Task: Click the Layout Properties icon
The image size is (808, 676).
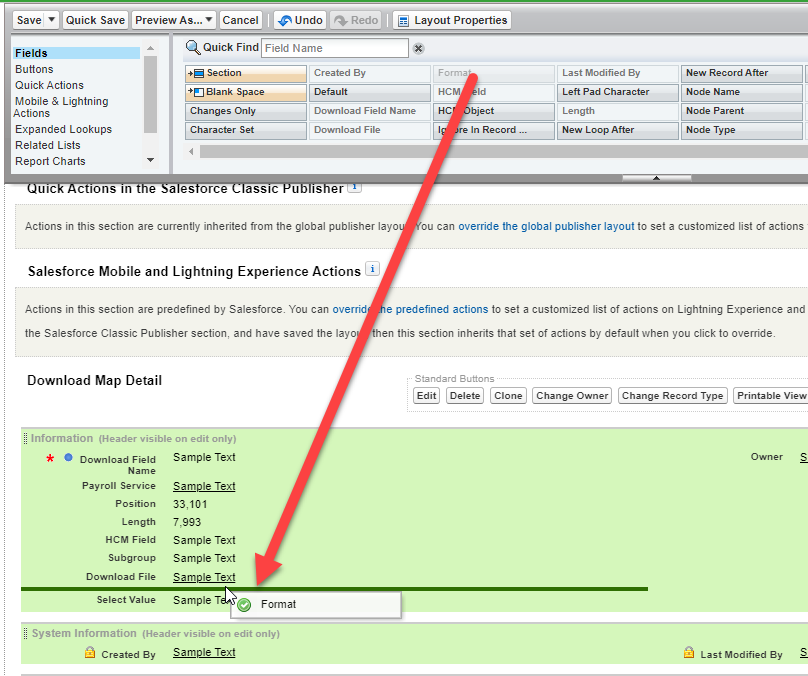Action: (402, 20)
